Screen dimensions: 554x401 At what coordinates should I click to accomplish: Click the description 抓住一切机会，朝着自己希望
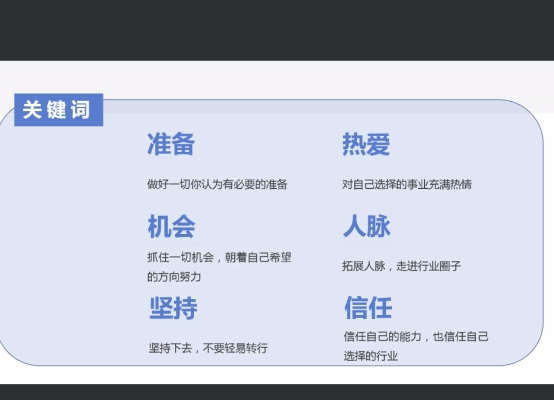[x=219, y=257]
